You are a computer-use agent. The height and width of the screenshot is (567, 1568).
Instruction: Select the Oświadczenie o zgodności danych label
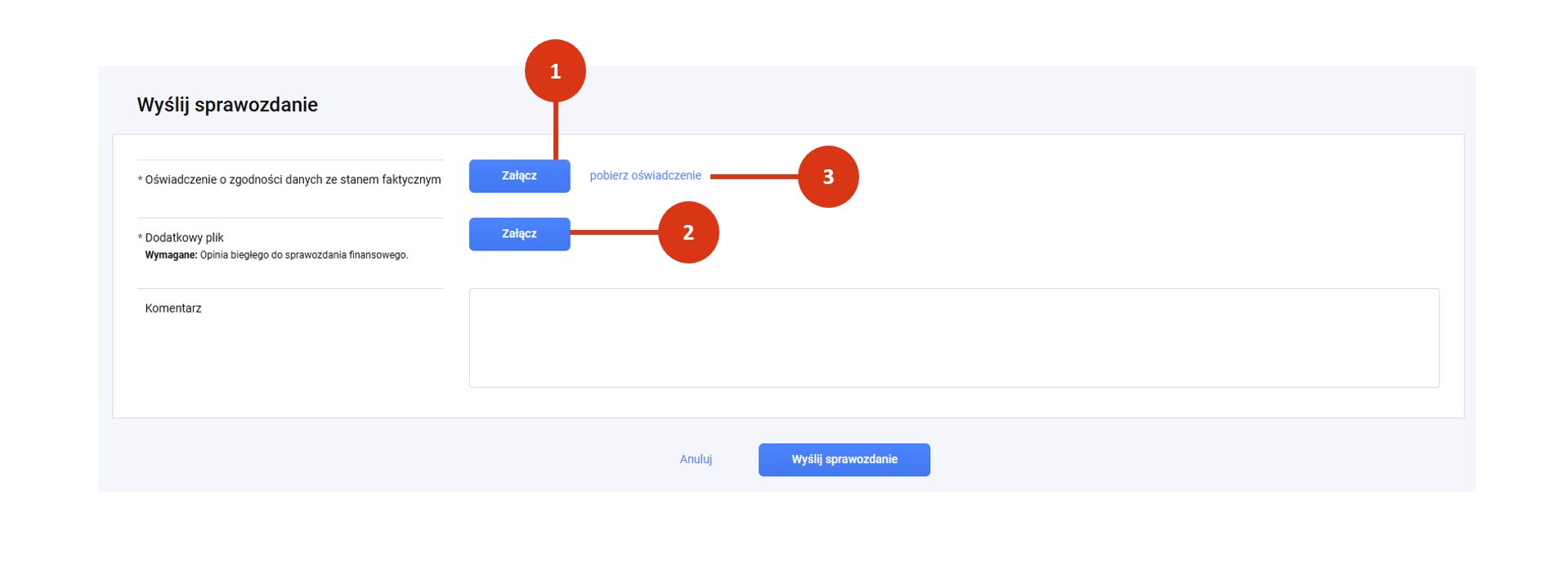click(x=293, y=180)
